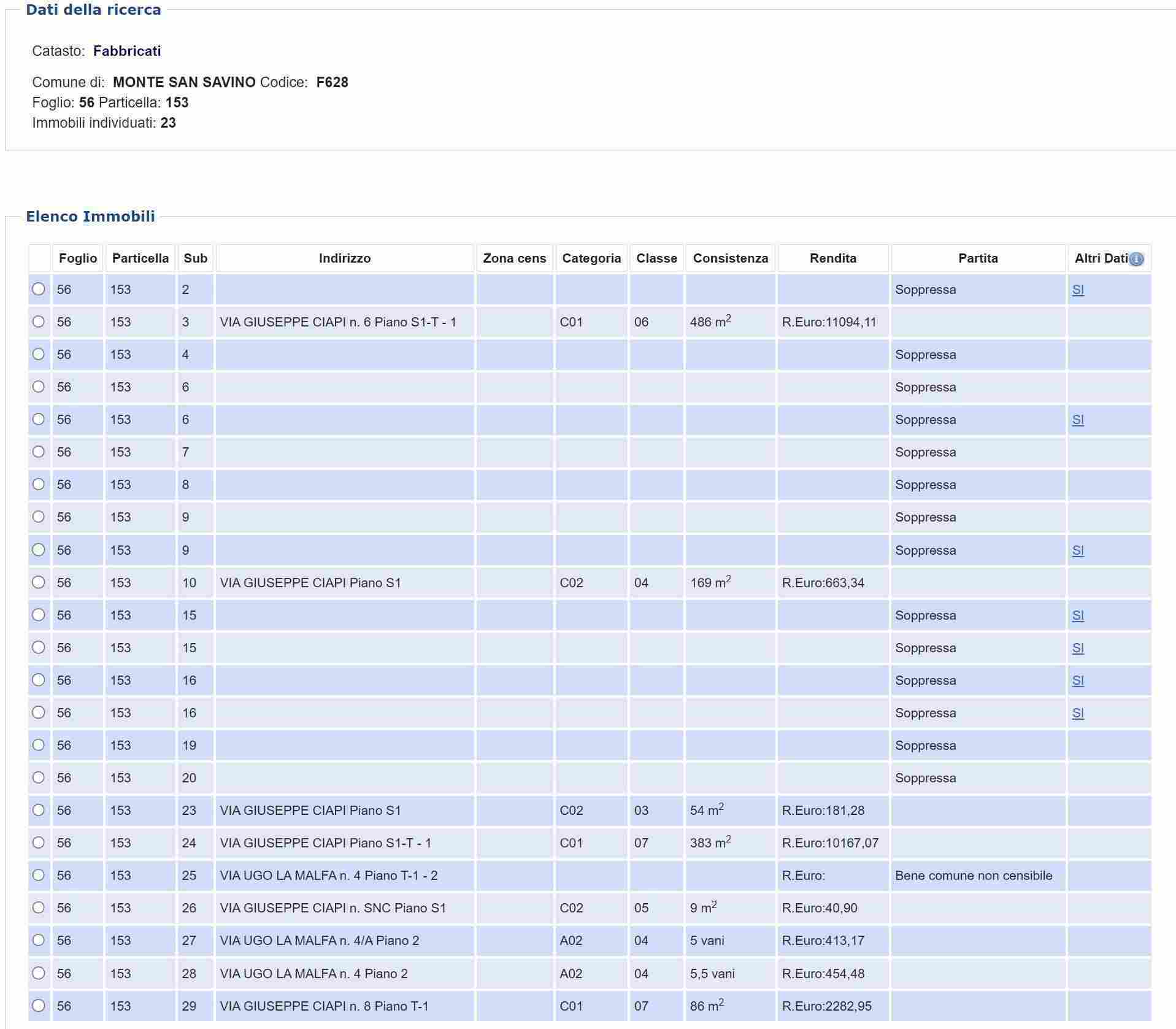The image size is (1176, 1029).
Task: Pick the Sub 24 row with rendita 10167,07
Action: pyautogui.click(x=39, y=842)
